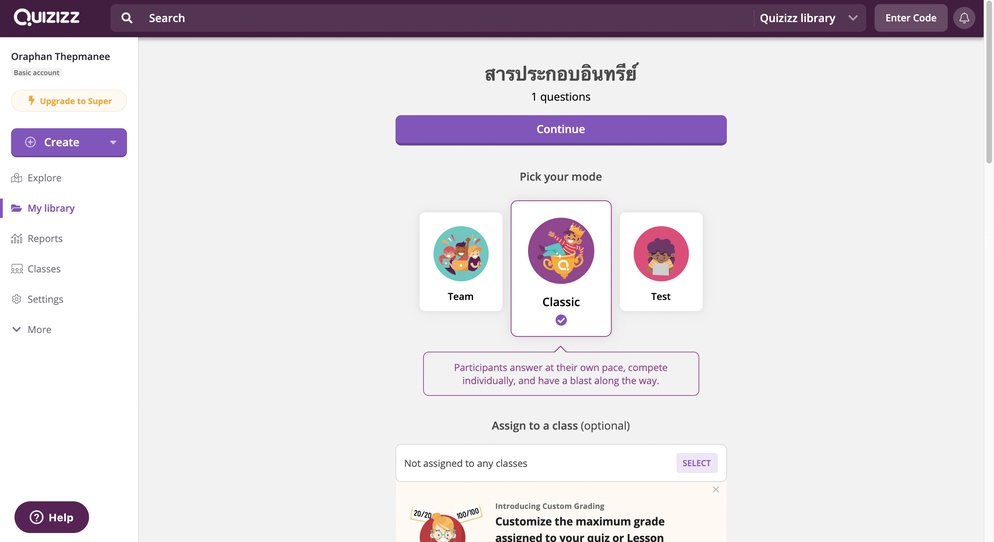Click the Quizizz logo
This screenshot has height=542, width=994.
pyautogui.click(x=46, y=17)
